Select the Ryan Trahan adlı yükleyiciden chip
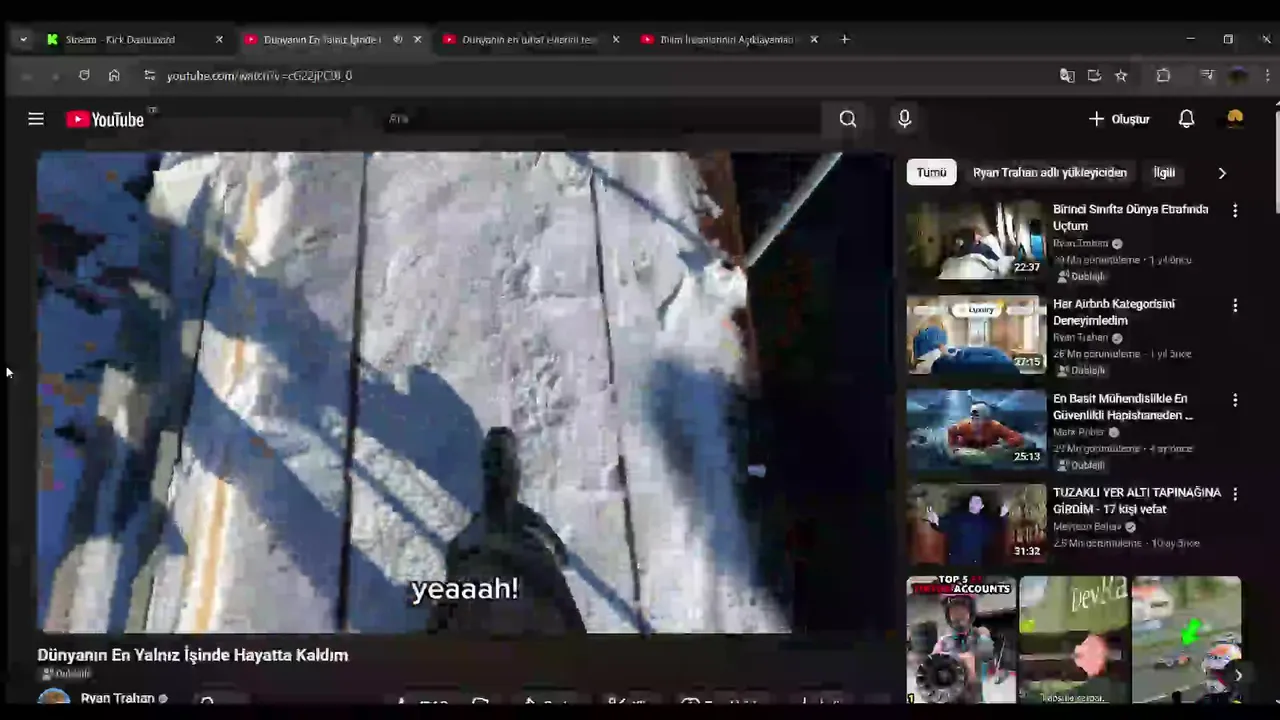This screenshot has height=720, width=1280. pos(1050,173)
